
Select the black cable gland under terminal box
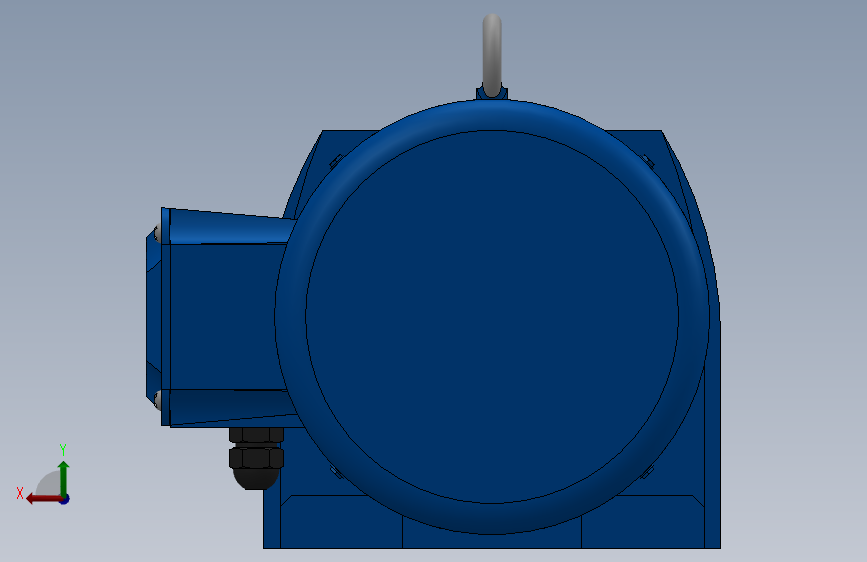coord(257,458)
